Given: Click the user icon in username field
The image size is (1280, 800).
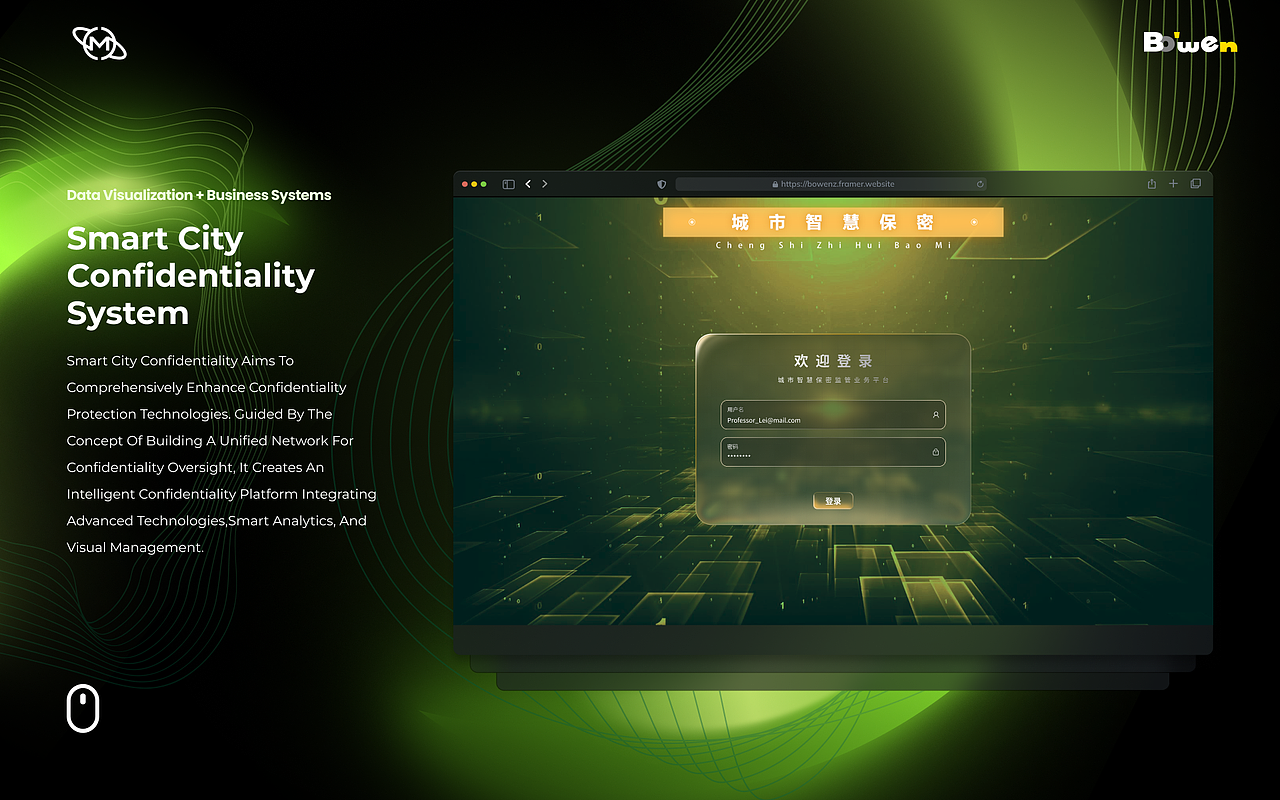Looking at the screenshot, I should pos(936,415).
